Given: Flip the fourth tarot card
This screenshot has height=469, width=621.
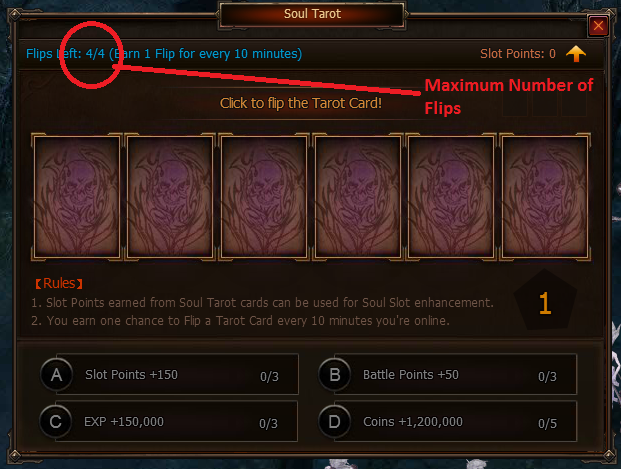Looking at the screenshot, I should coord(357,197).
